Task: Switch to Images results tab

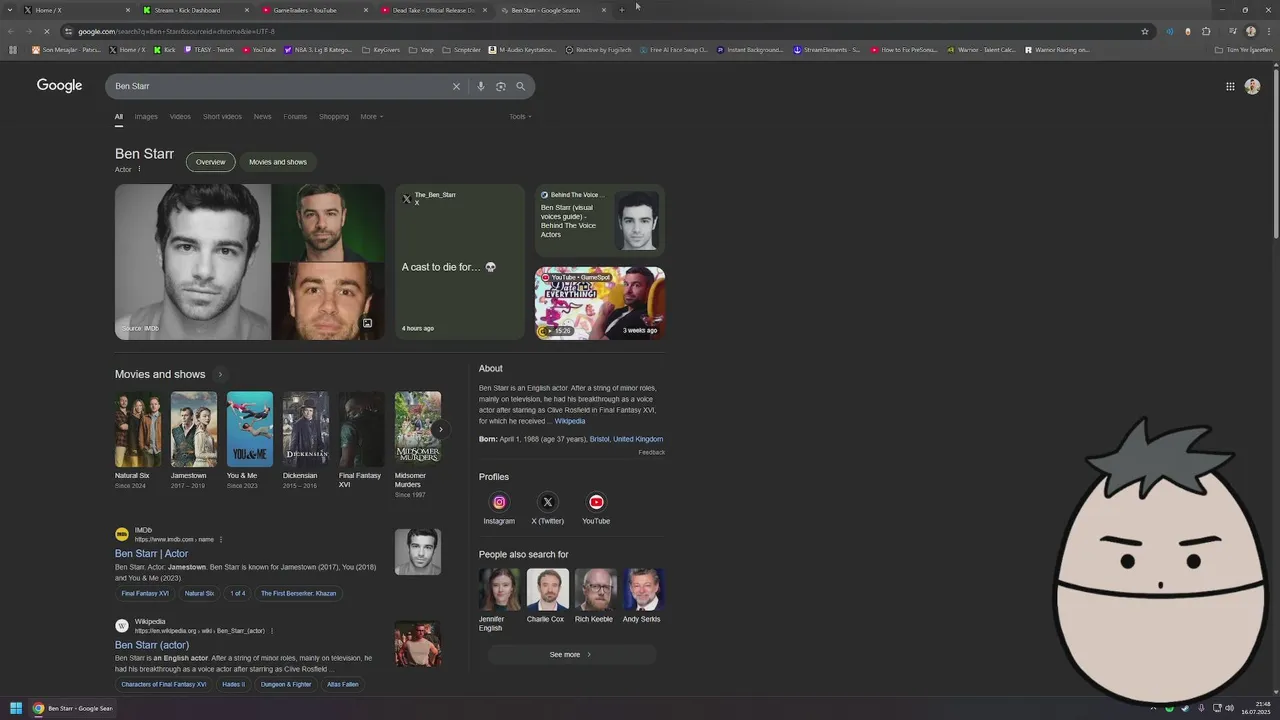Action: pyautogui.click(x=146, y=116)
